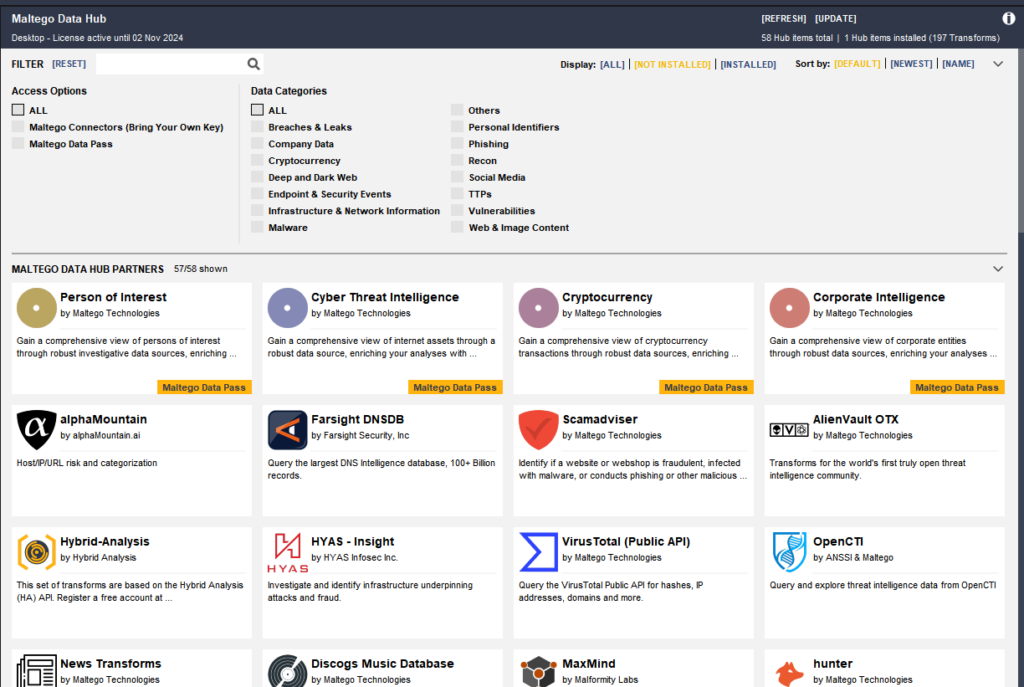Click the Cryptocurrency purple circle icon

tap(538, 308)
